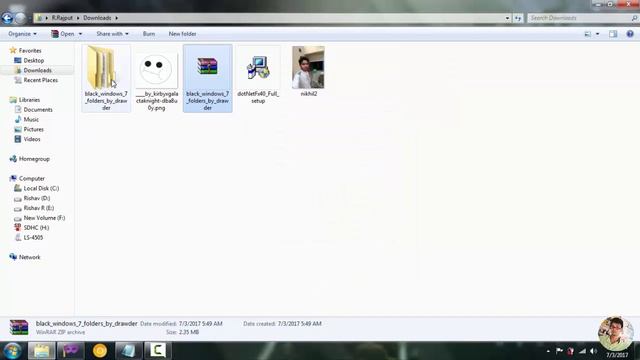The height and width of the screenshot is (360, 640).
Task: Open the Organize dropdown menu
Action: click(x=22, y=34)
